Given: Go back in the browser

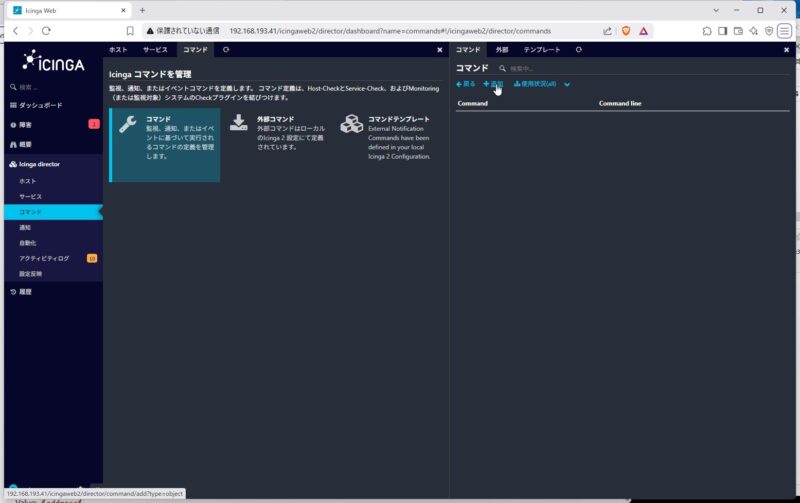Looking at the screenshot, I should [16, 31].
